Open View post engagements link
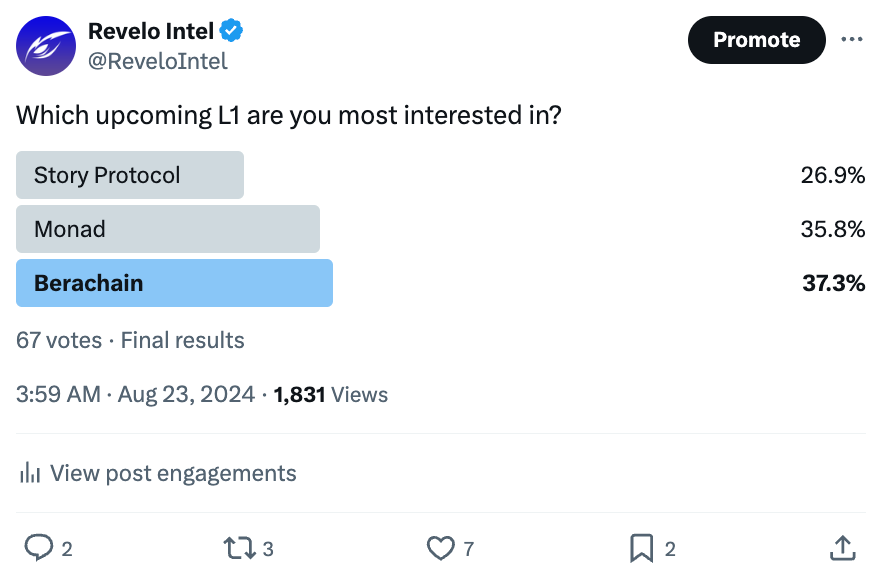 [x=173, y=473]
